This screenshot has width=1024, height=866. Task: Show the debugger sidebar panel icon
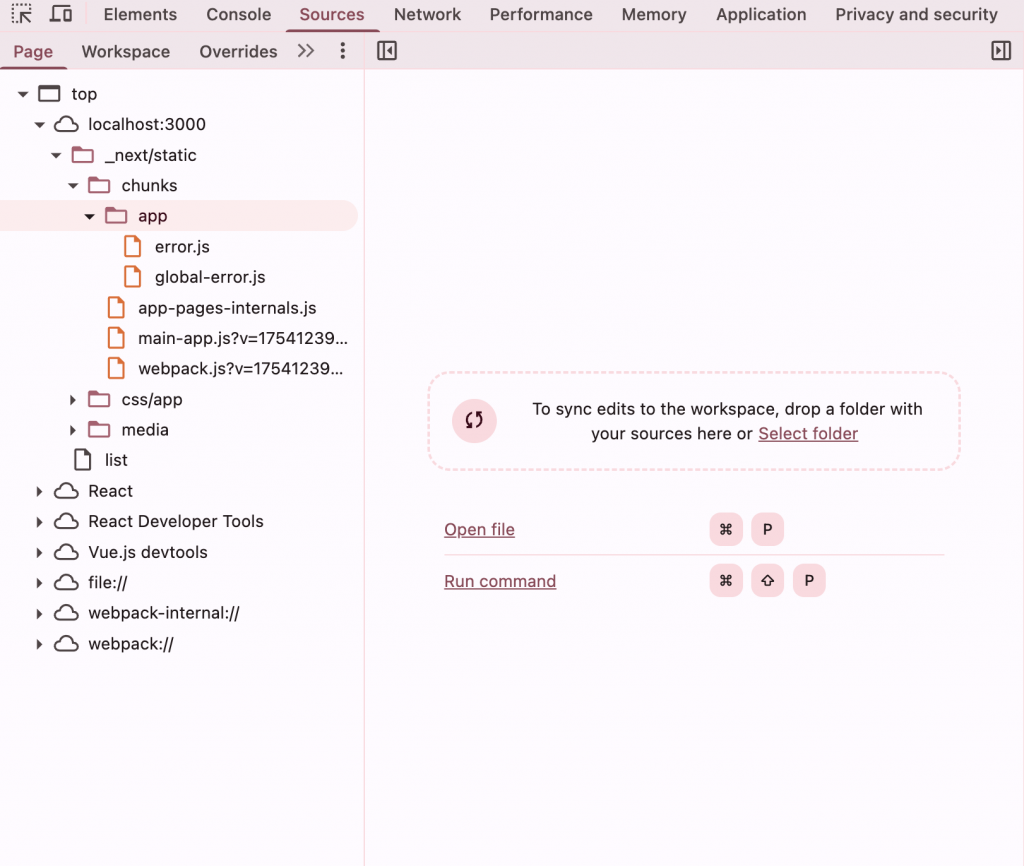coord(1000,51)
